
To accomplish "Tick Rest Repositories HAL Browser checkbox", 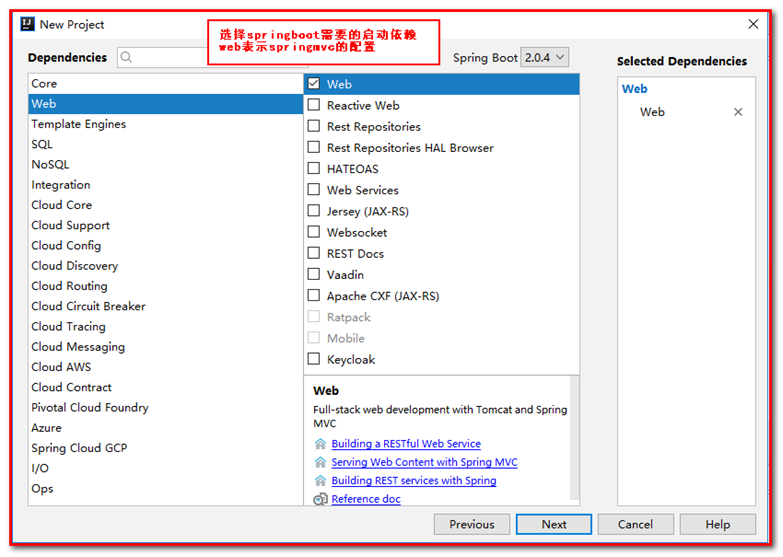I will pos(314,147).
